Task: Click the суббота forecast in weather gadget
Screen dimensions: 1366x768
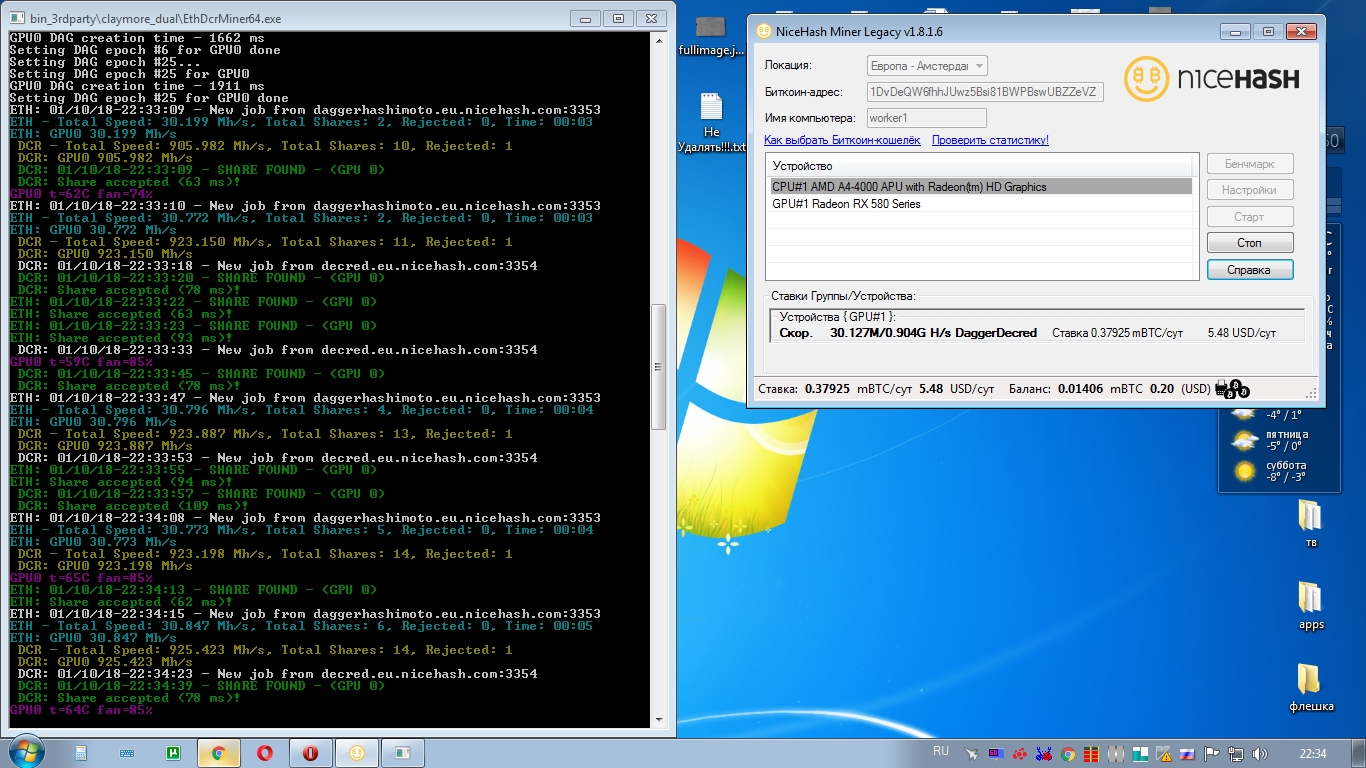Action: pos(1269,471)
